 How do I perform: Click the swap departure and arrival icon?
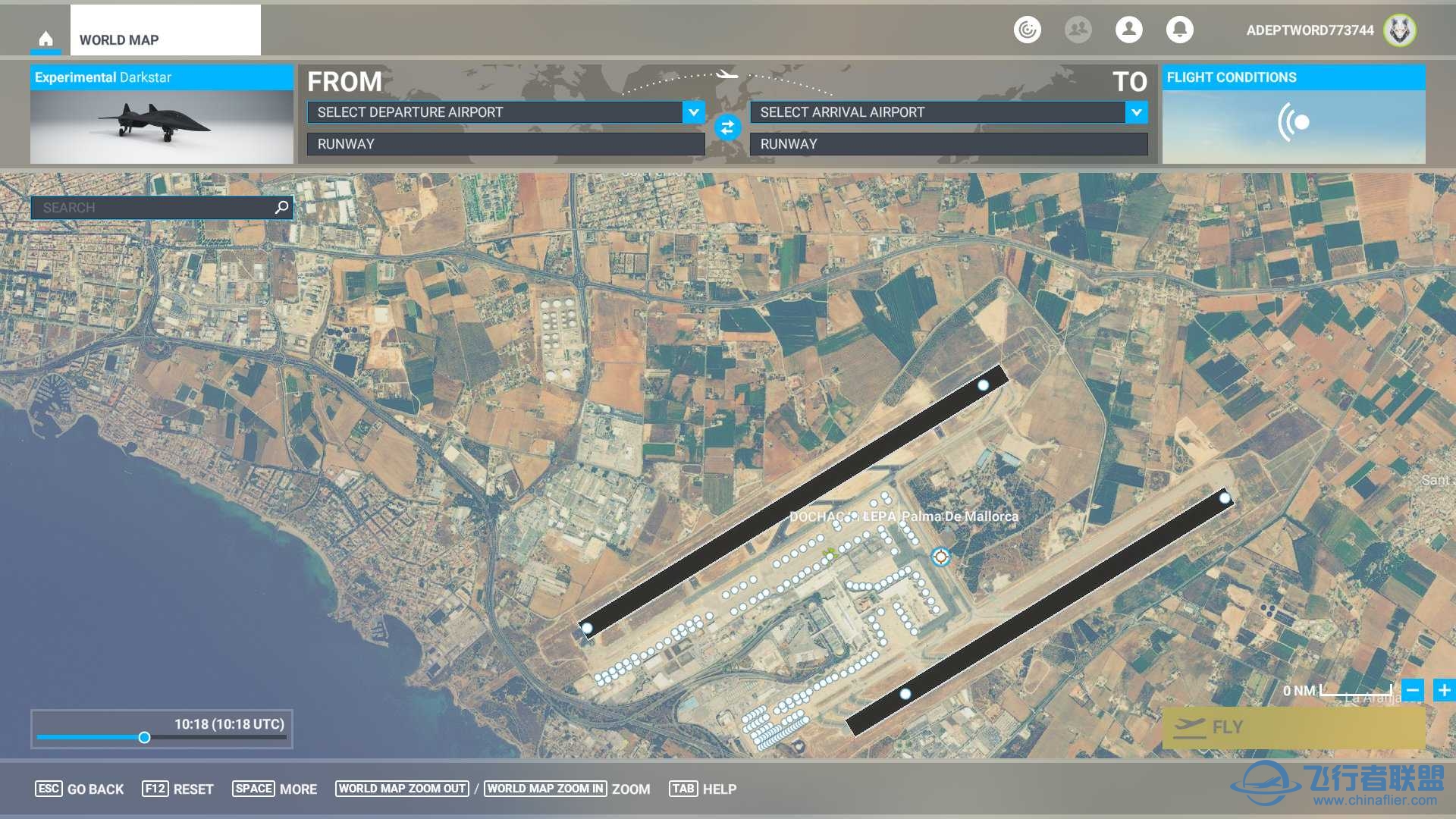click(x=729, y=126)
